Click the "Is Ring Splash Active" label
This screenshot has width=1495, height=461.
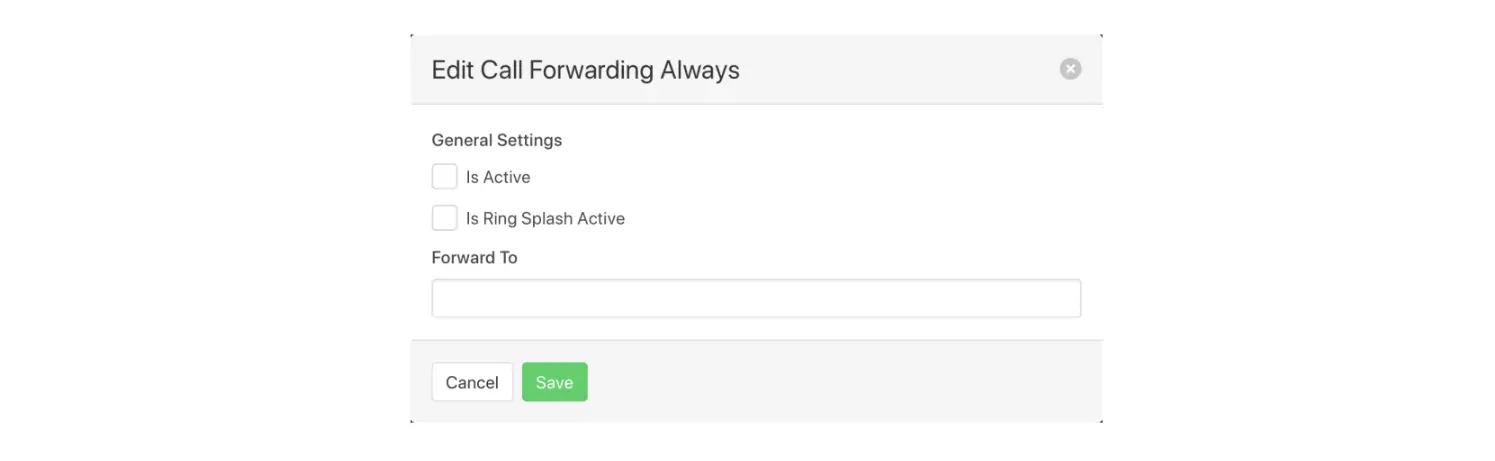[545, 218]
